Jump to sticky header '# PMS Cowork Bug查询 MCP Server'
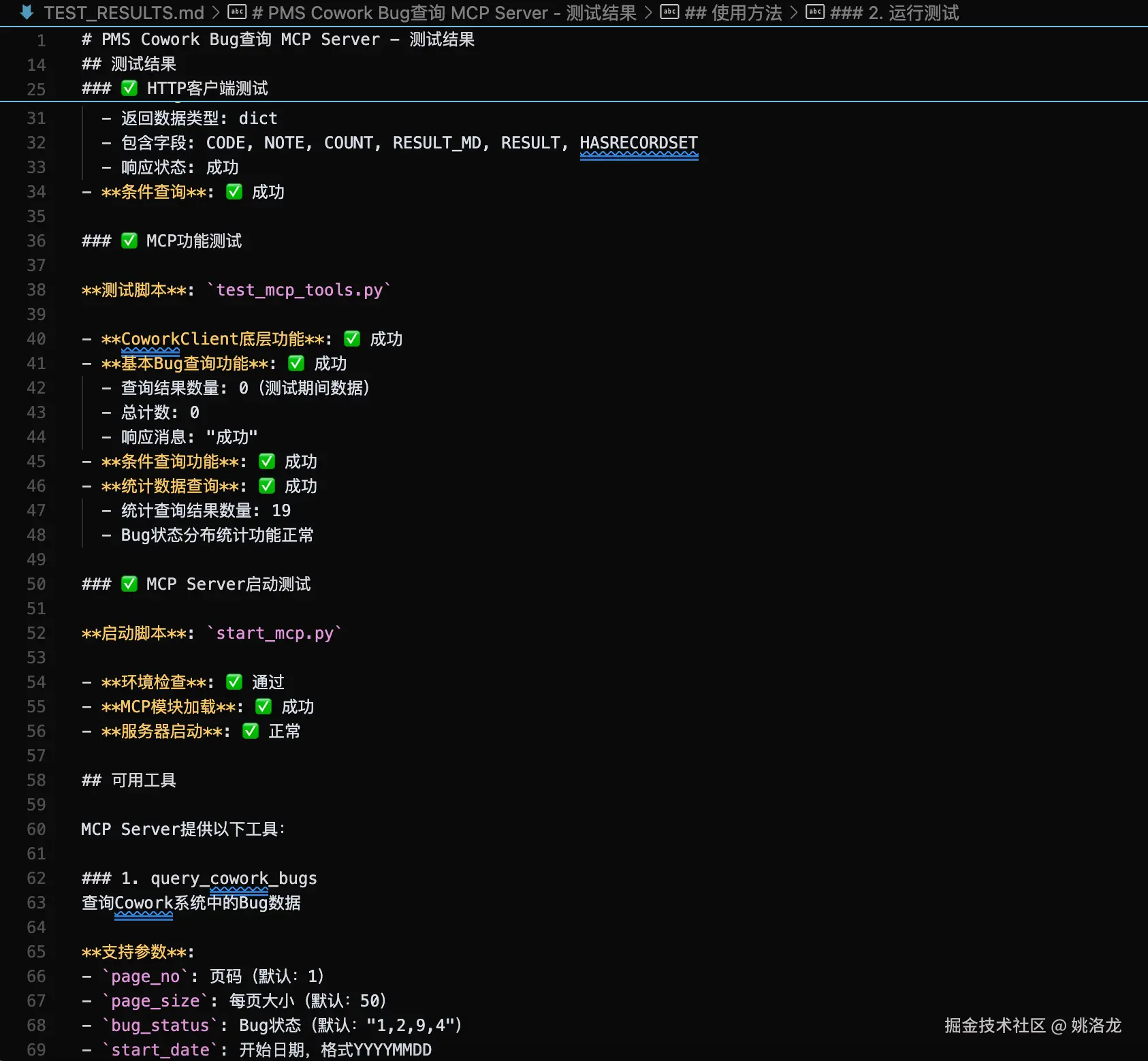 point(278,39)
